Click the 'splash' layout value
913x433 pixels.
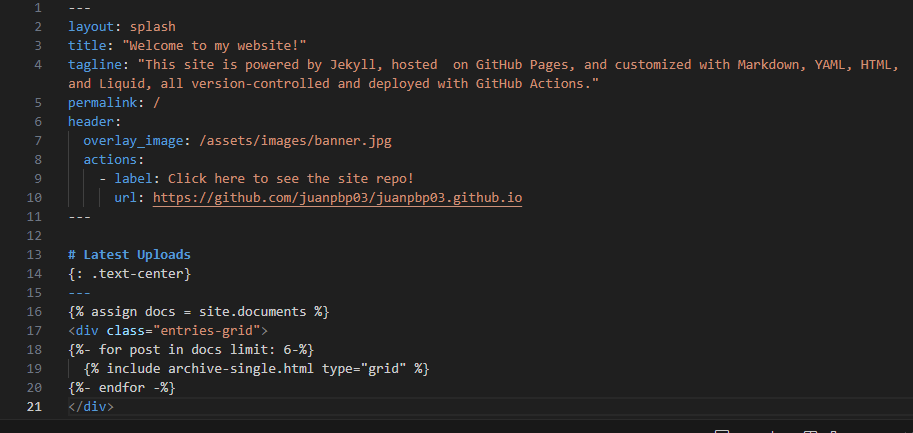click(x=153, y=27)
